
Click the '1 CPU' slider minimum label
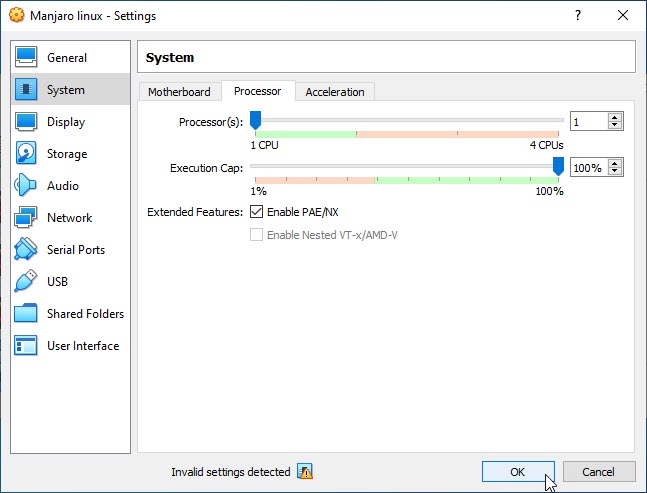(264, 145)
